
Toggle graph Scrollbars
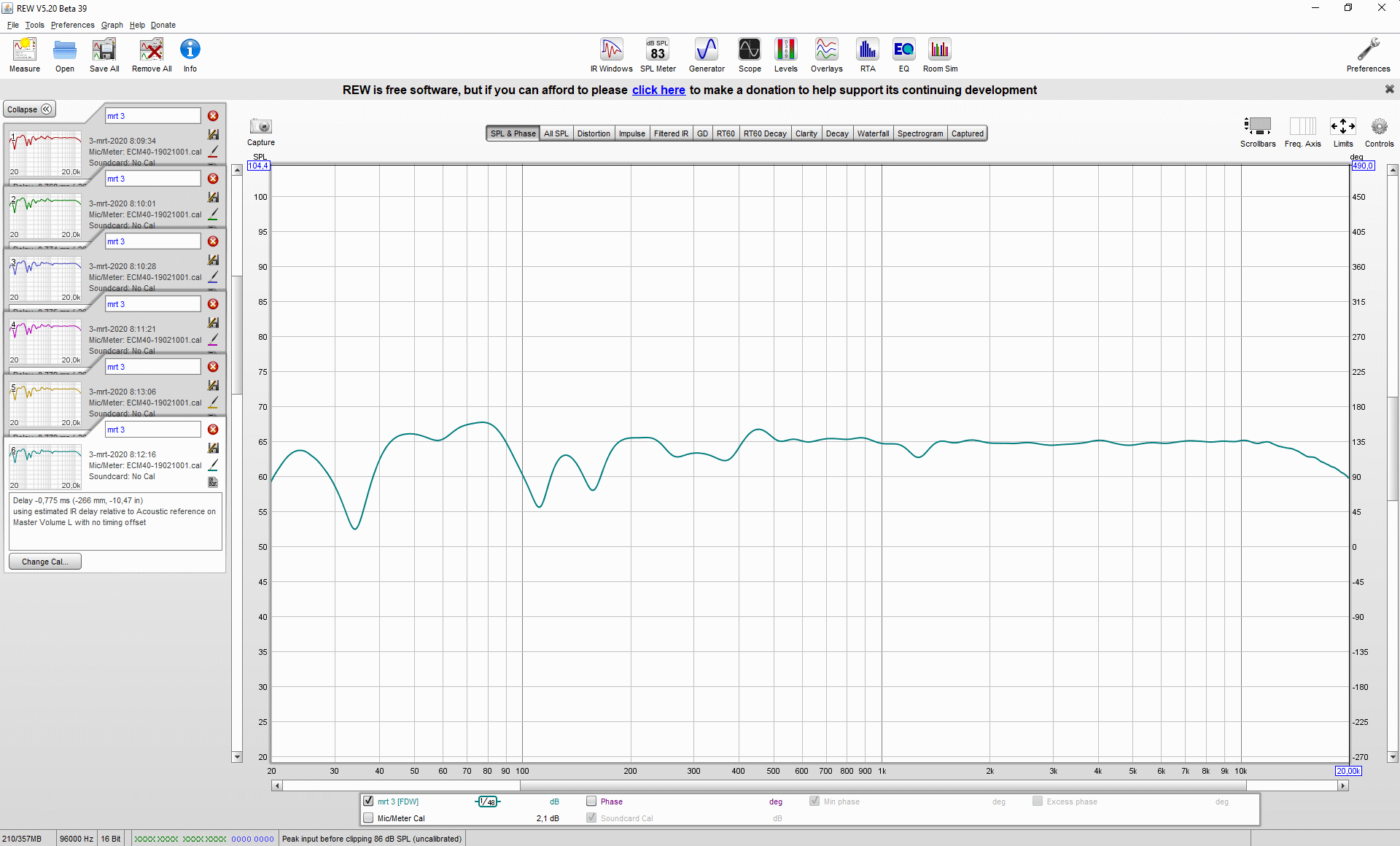(x=1258, y=131)
